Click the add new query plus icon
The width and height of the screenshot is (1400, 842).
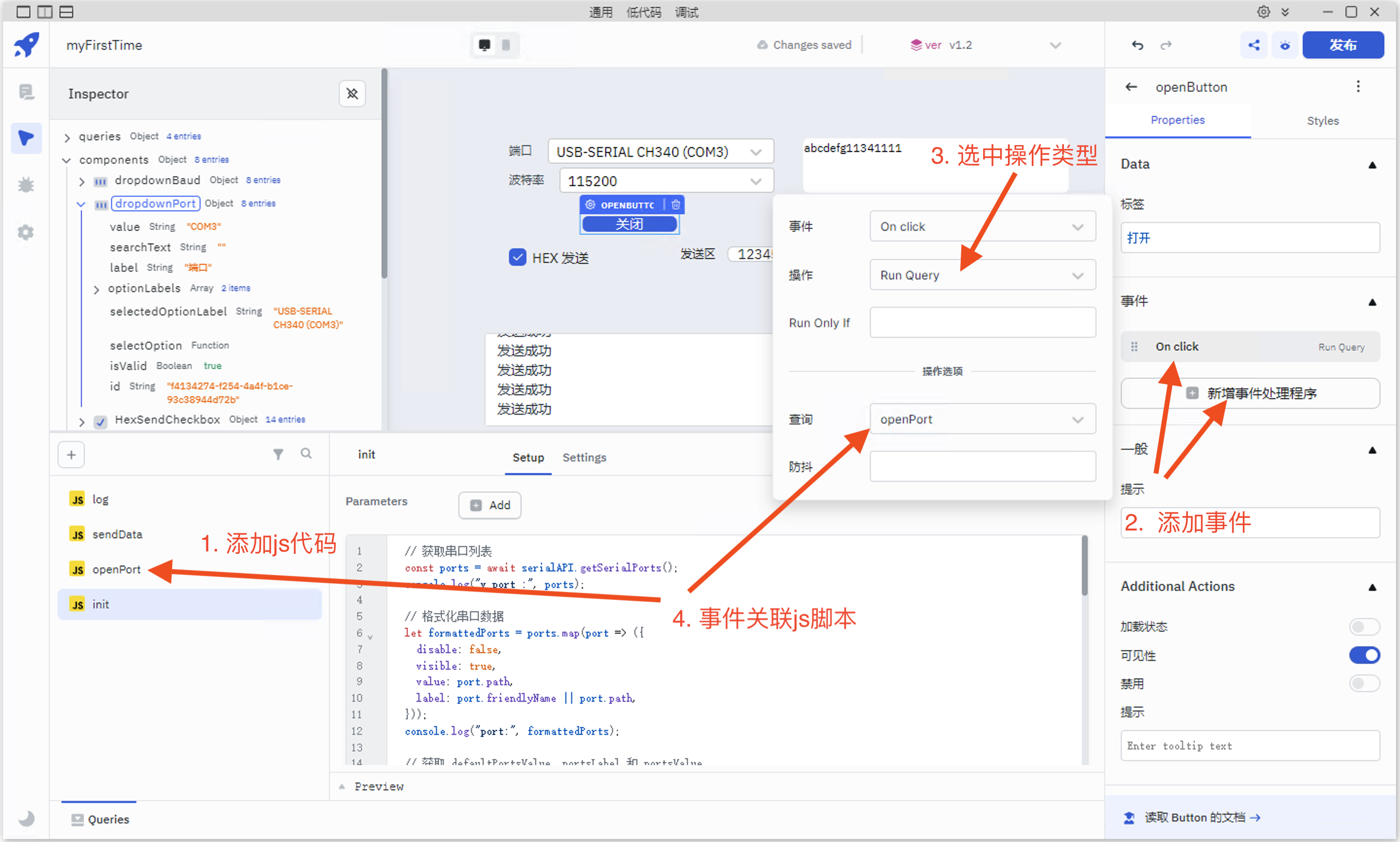(72, 455)
